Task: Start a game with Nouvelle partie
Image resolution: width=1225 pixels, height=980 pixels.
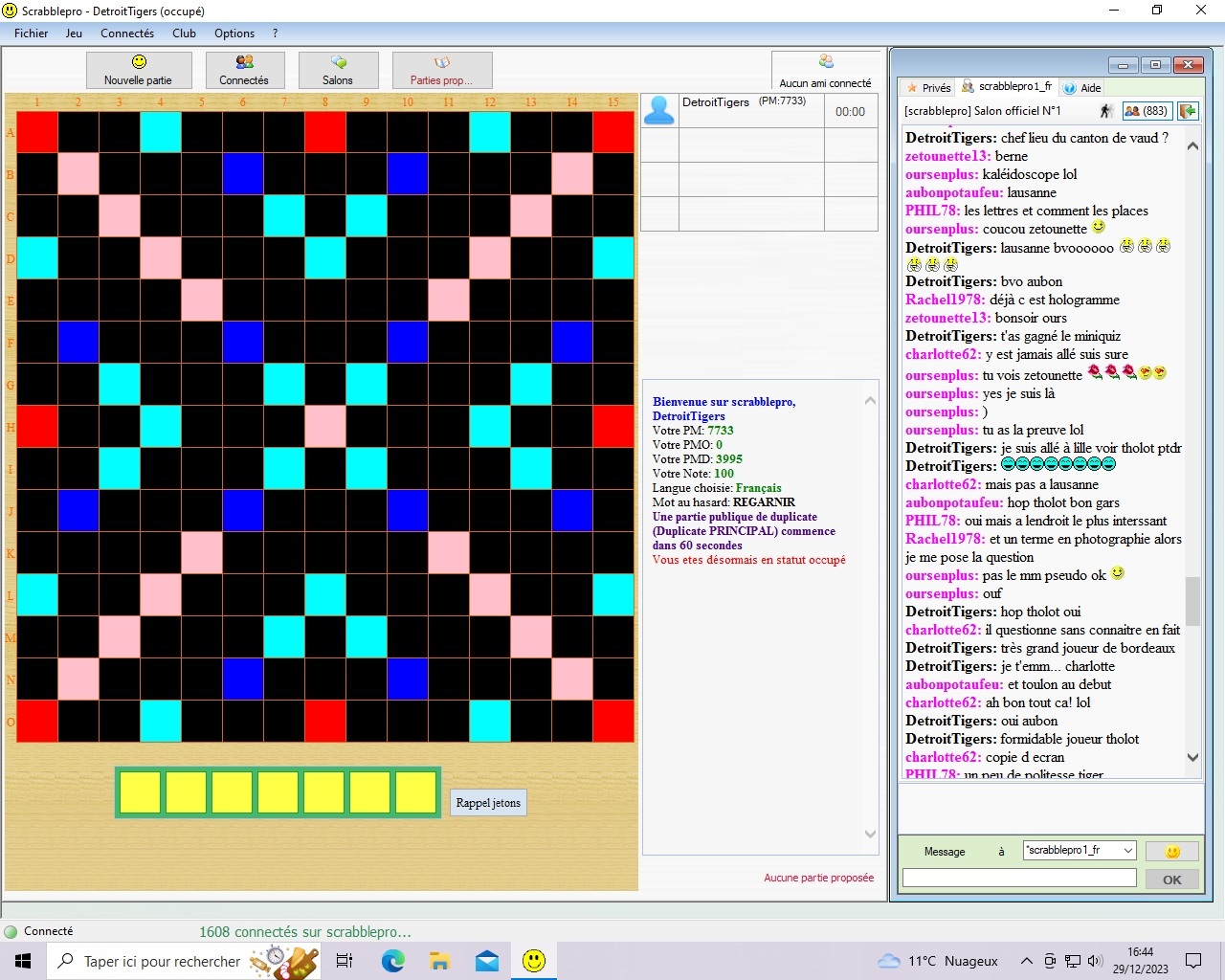Action: pos(139,70)
